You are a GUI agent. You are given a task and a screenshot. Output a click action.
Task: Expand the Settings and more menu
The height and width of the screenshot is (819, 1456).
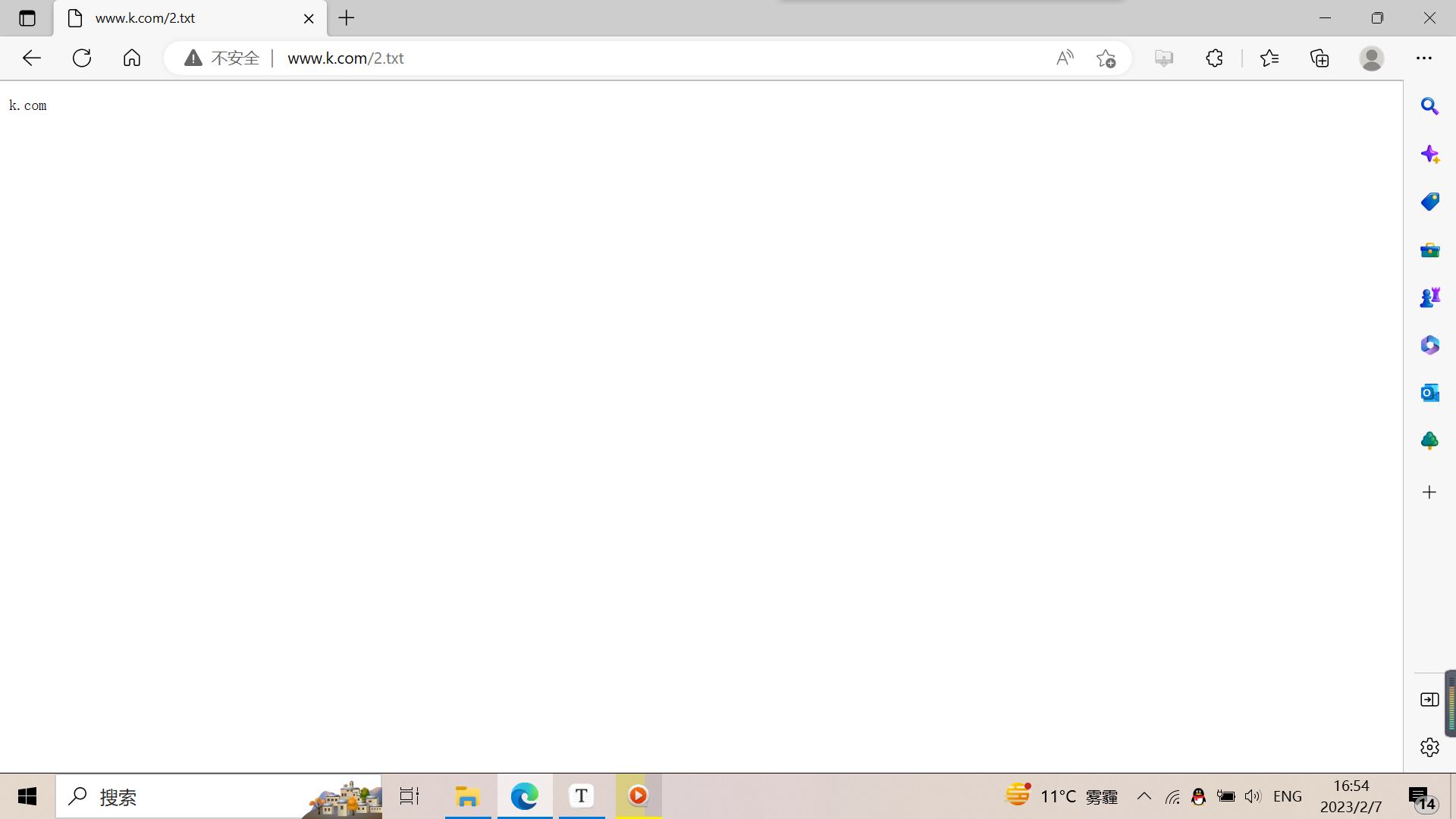pos(1424,58)
